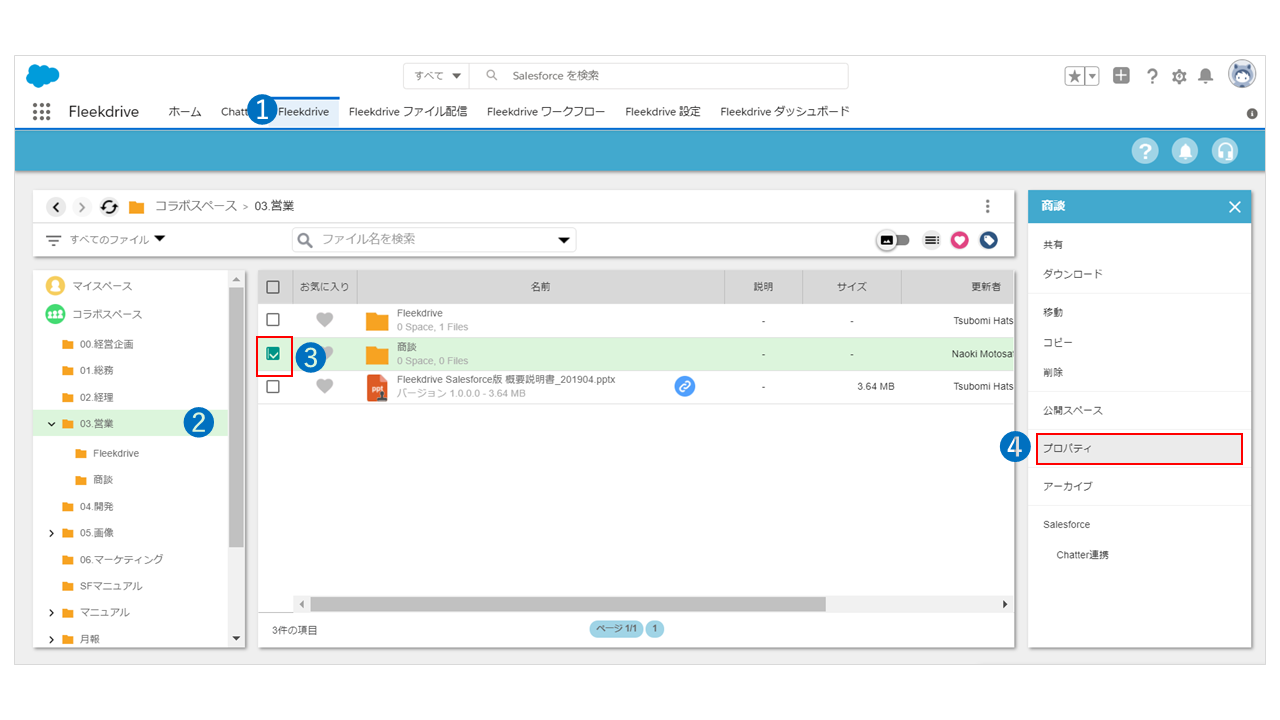This screenshot has width=1280, height=720.
Task: Open the app launcher grid icon
Action: pos(41,112)
